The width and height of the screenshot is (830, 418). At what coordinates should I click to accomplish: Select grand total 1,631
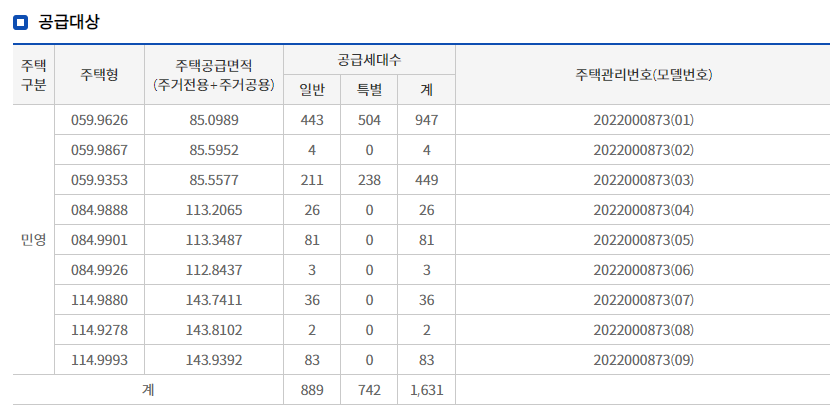(427, 390)
